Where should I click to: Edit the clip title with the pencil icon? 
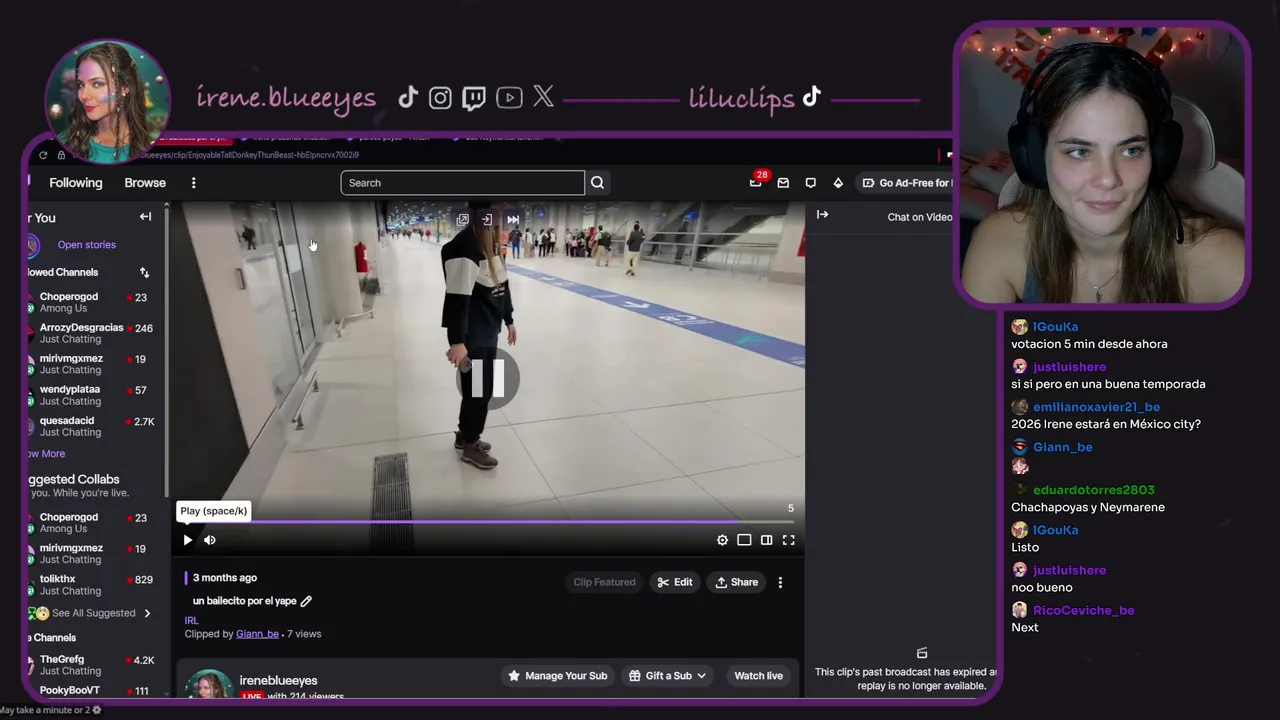coord(306,601)
